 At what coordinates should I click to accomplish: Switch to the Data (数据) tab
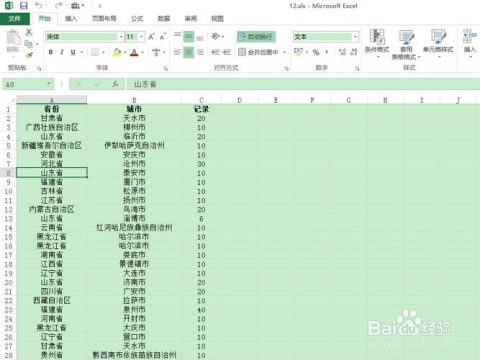point(164,19)
